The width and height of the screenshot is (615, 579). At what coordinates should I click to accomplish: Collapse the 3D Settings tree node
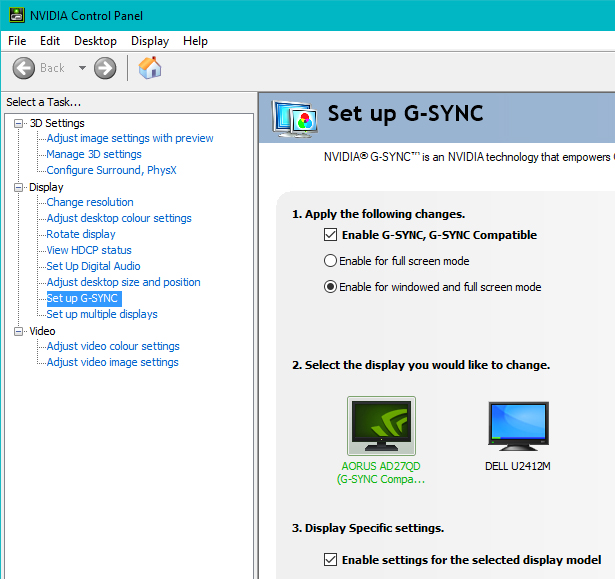tap(18, 124)
